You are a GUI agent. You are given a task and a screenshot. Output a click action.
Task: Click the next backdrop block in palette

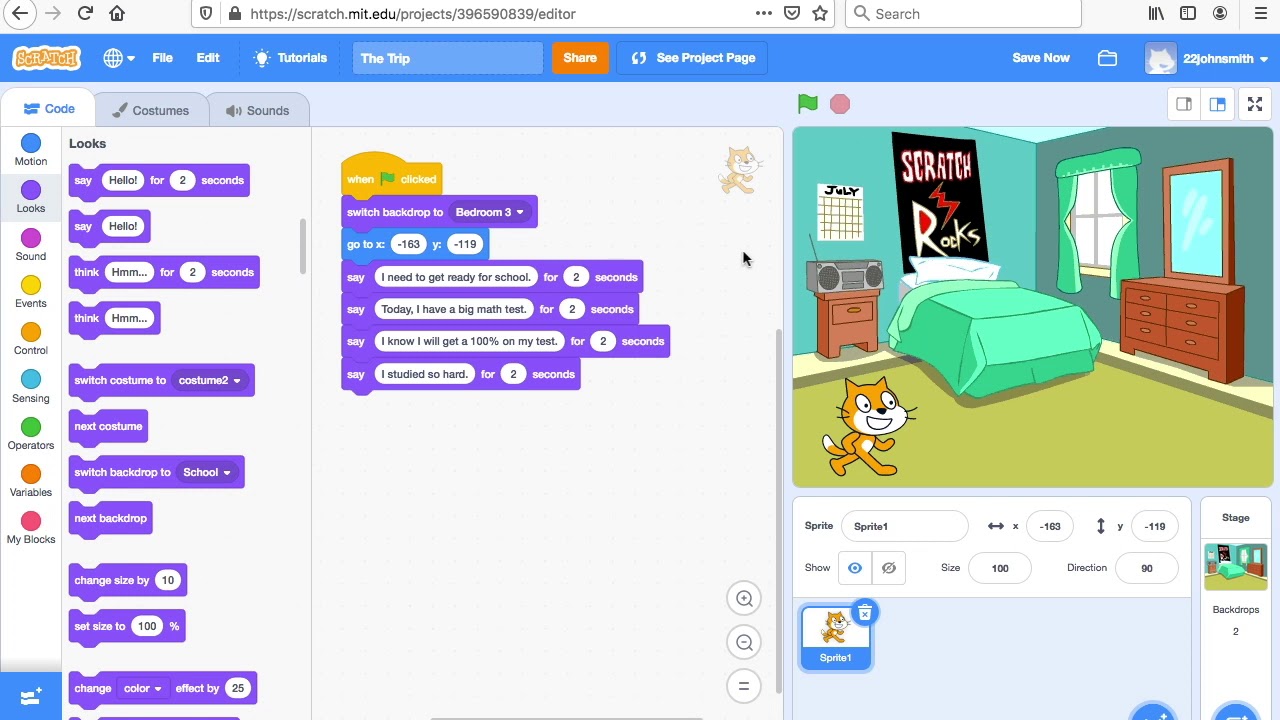coord(111,518)
